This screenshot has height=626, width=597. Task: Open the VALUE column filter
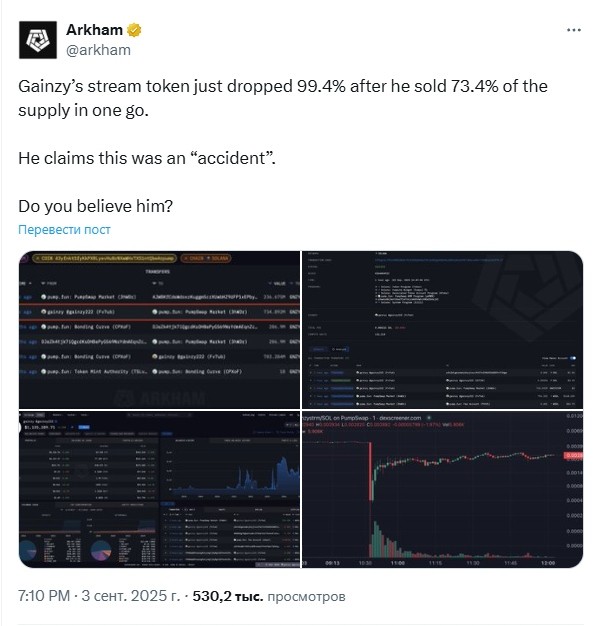(x=277, y=283)
